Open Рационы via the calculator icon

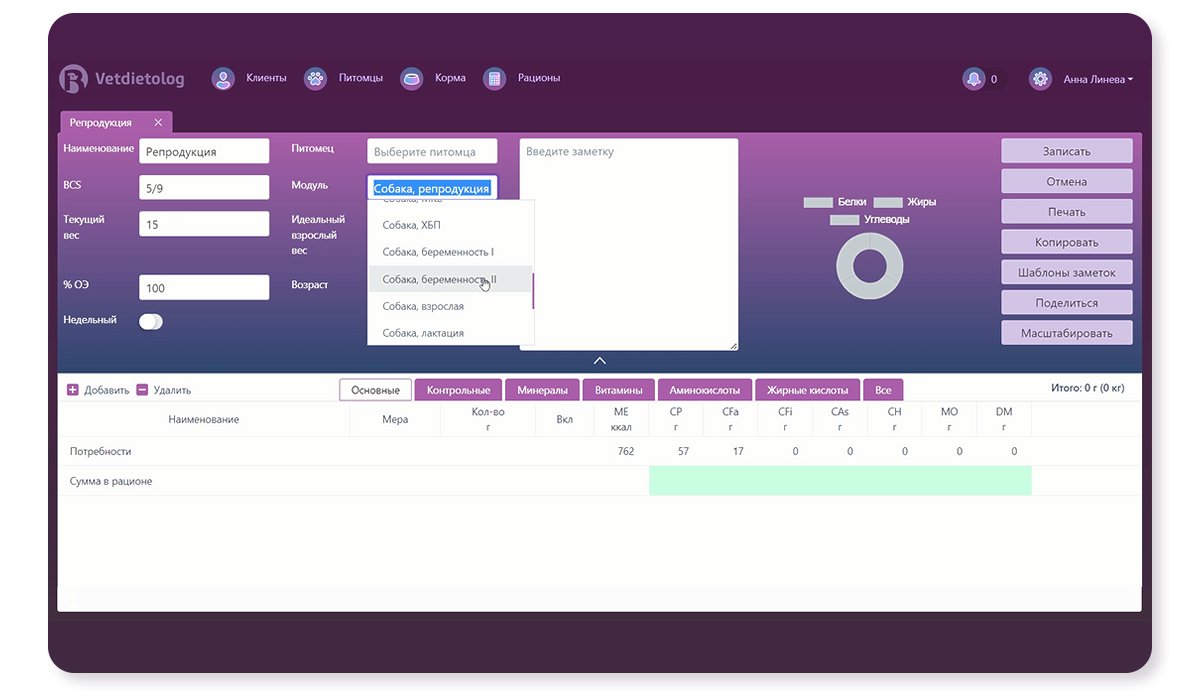click(x=494, y=79)
